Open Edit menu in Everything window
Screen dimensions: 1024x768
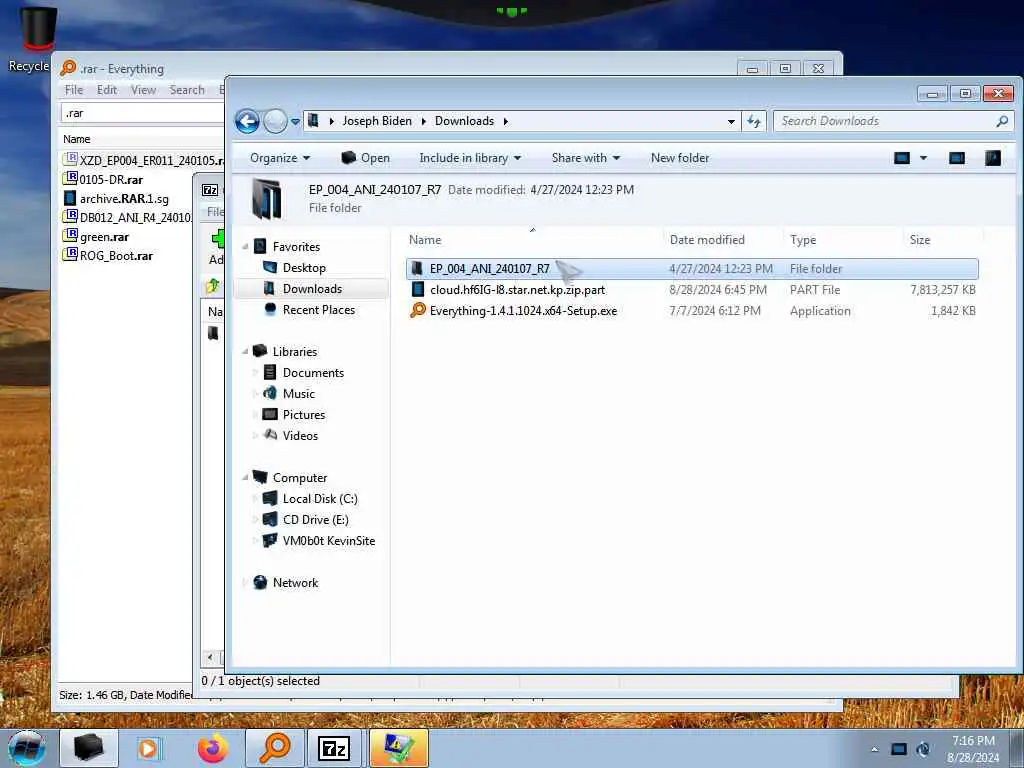click(106, 90)
